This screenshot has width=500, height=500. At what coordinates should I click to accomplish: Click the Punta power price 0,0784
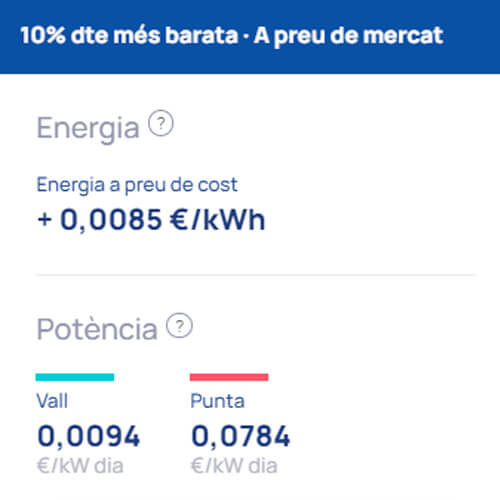tap(241, 436)
